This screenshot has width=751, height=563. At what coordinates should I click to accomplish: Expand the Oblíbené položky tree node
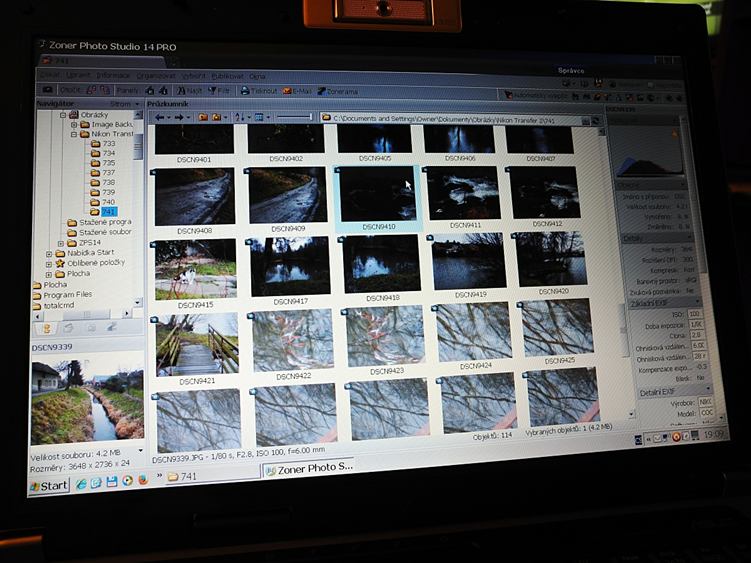48,264
